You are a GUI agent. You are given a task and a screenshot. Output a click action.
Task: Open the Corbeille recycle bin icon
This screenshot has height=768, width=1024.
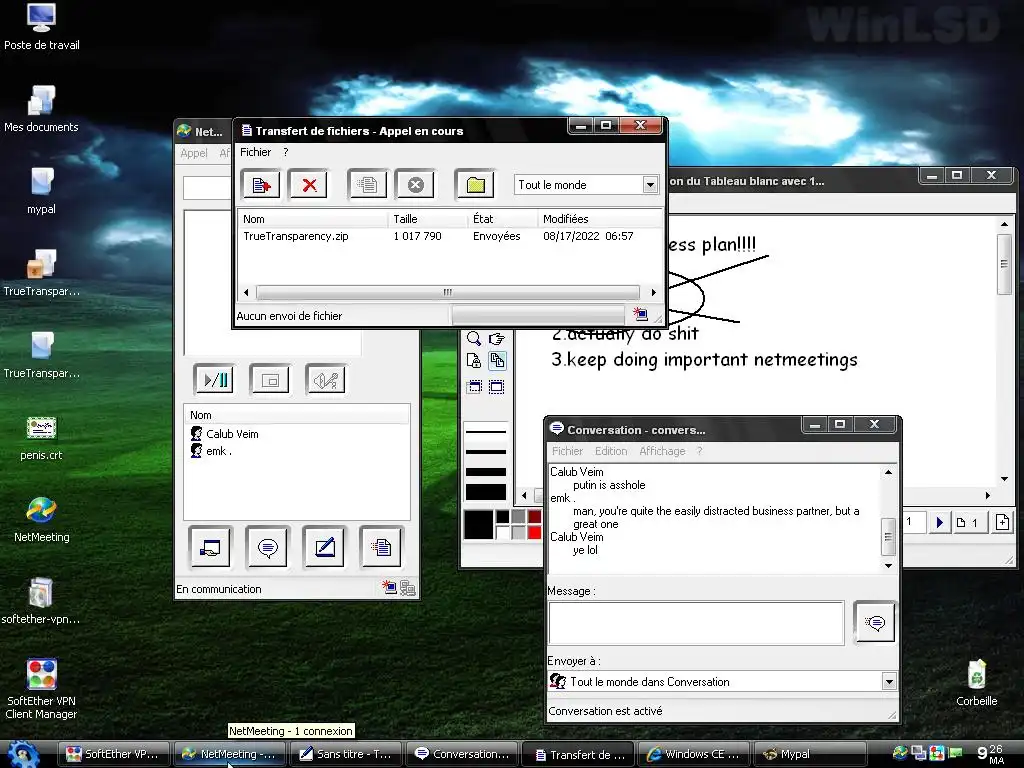click(976, 683)
